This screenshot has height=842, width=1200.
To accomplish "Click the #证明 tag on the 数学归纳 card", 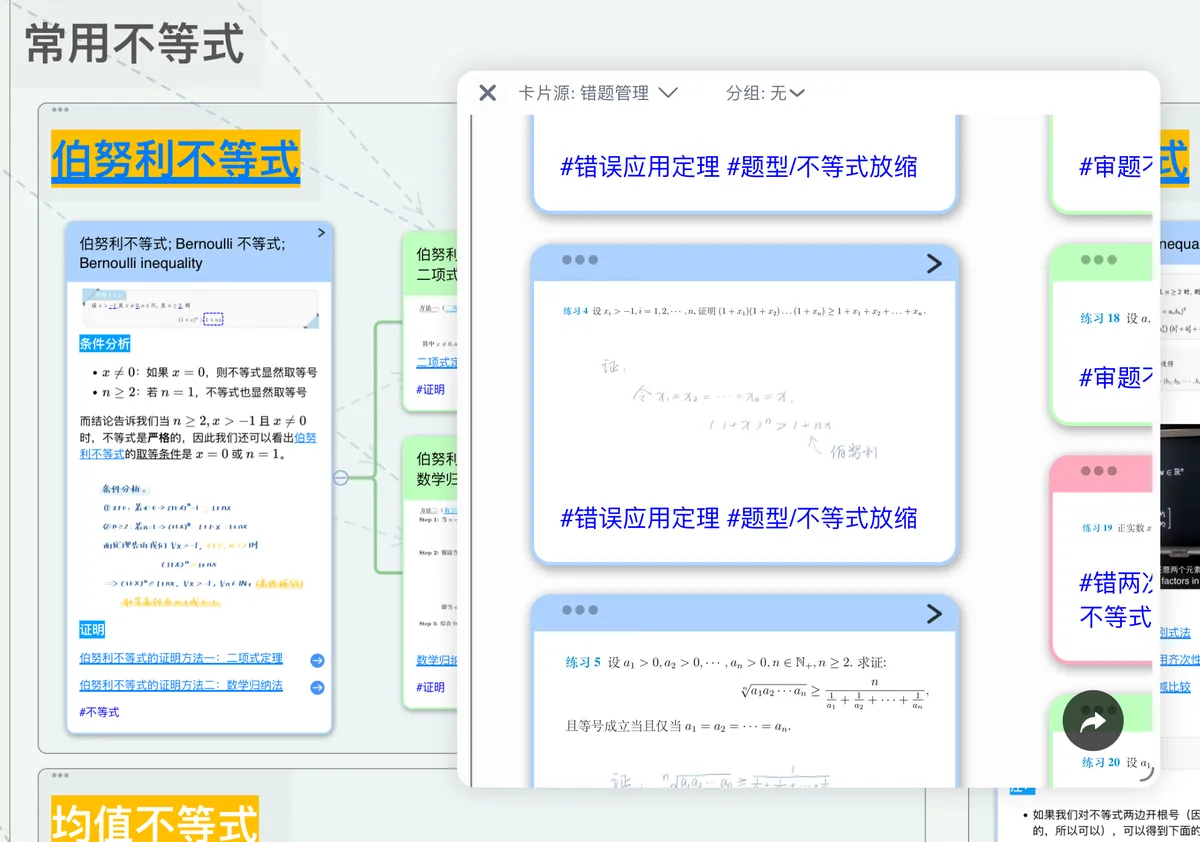I will (x=431, y=687).
